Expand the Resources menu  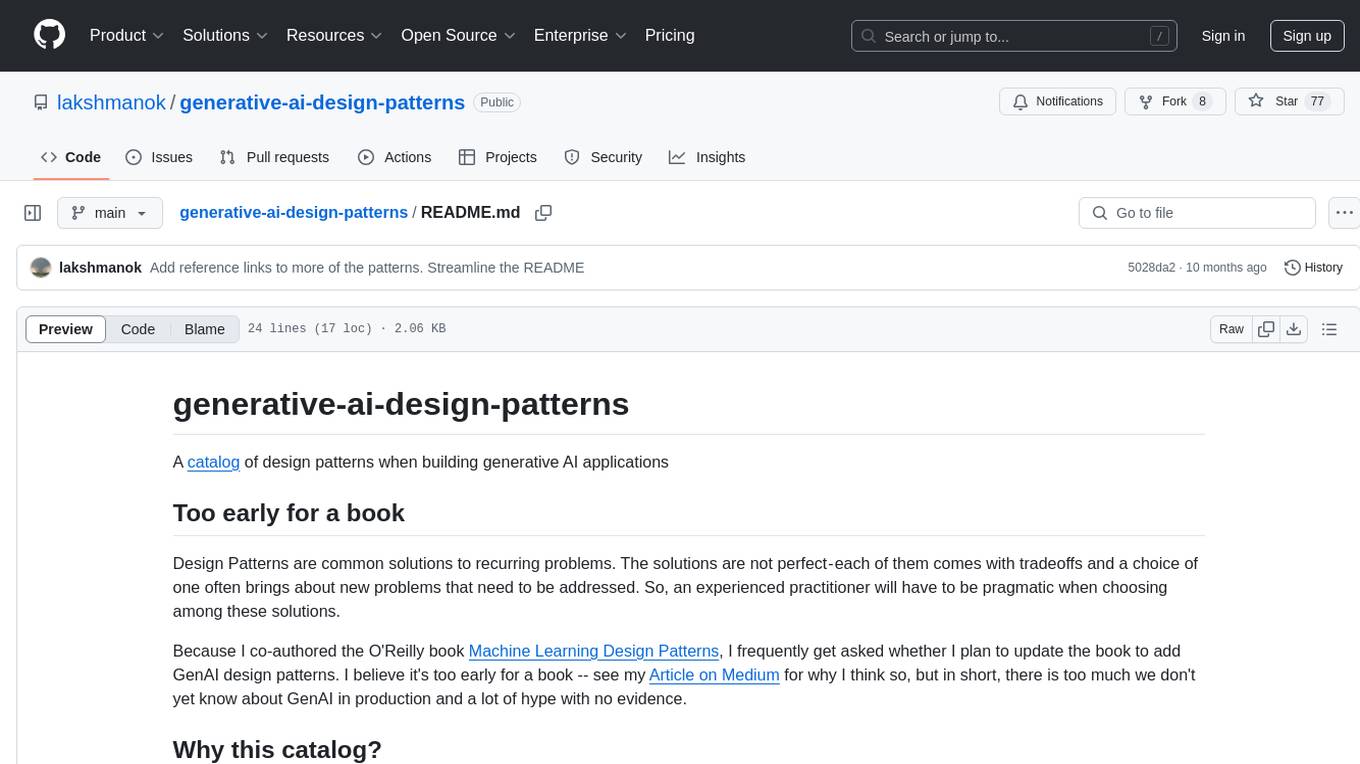pyautogui.click(x=334, y=35)
